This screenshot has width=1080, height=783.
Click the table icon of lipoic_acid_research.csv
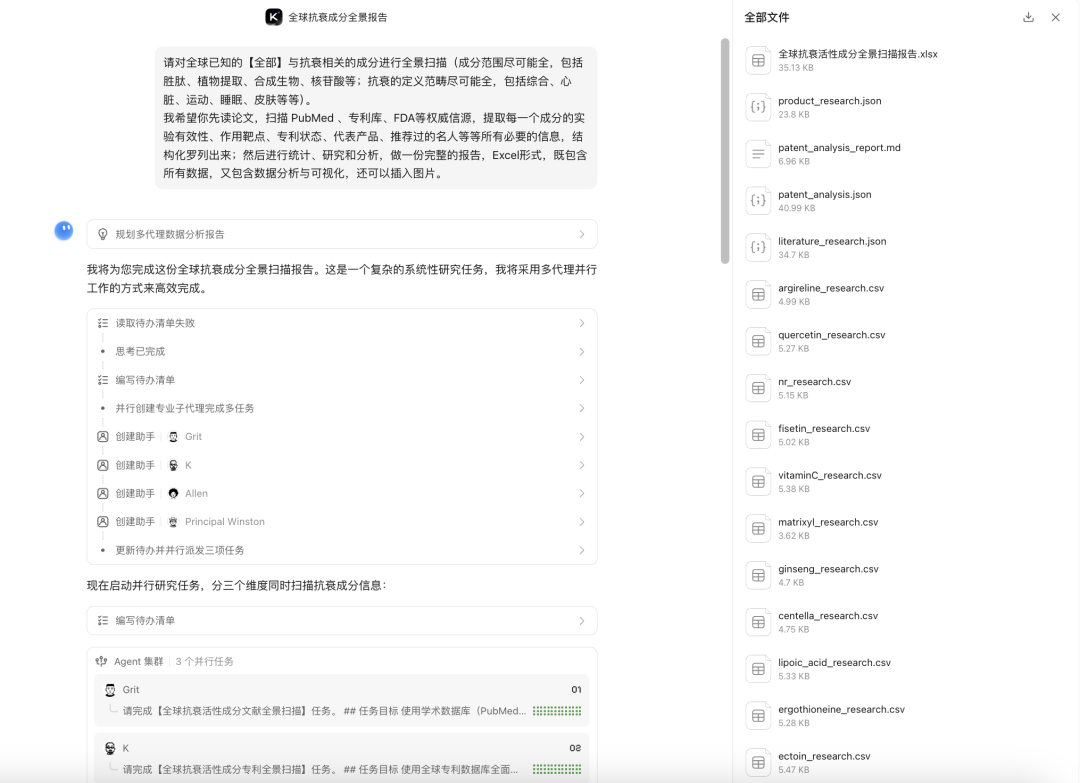tap(758, 669)
